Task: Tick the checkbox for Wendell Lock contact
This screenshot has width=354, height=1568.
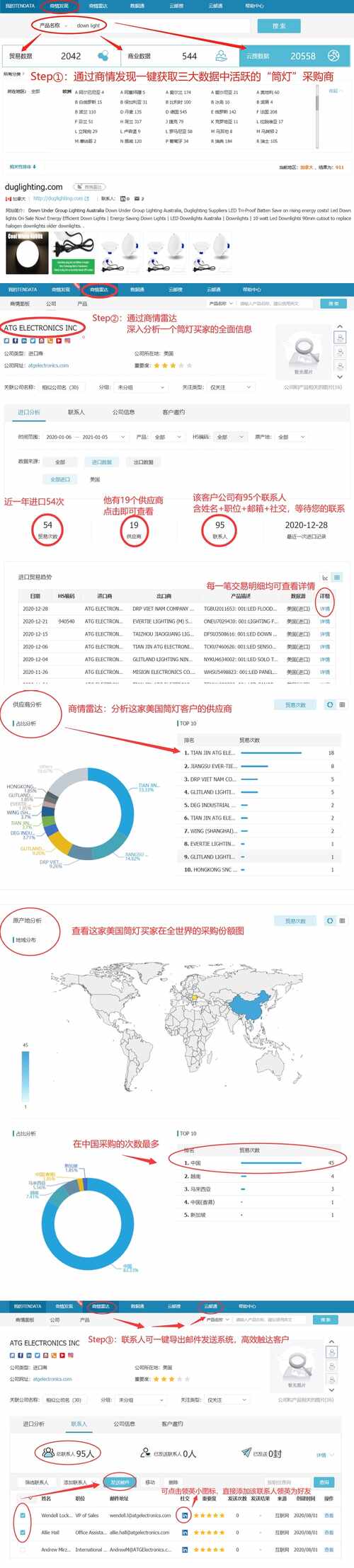Action: pyautogui.click(x=23, y=1515)
